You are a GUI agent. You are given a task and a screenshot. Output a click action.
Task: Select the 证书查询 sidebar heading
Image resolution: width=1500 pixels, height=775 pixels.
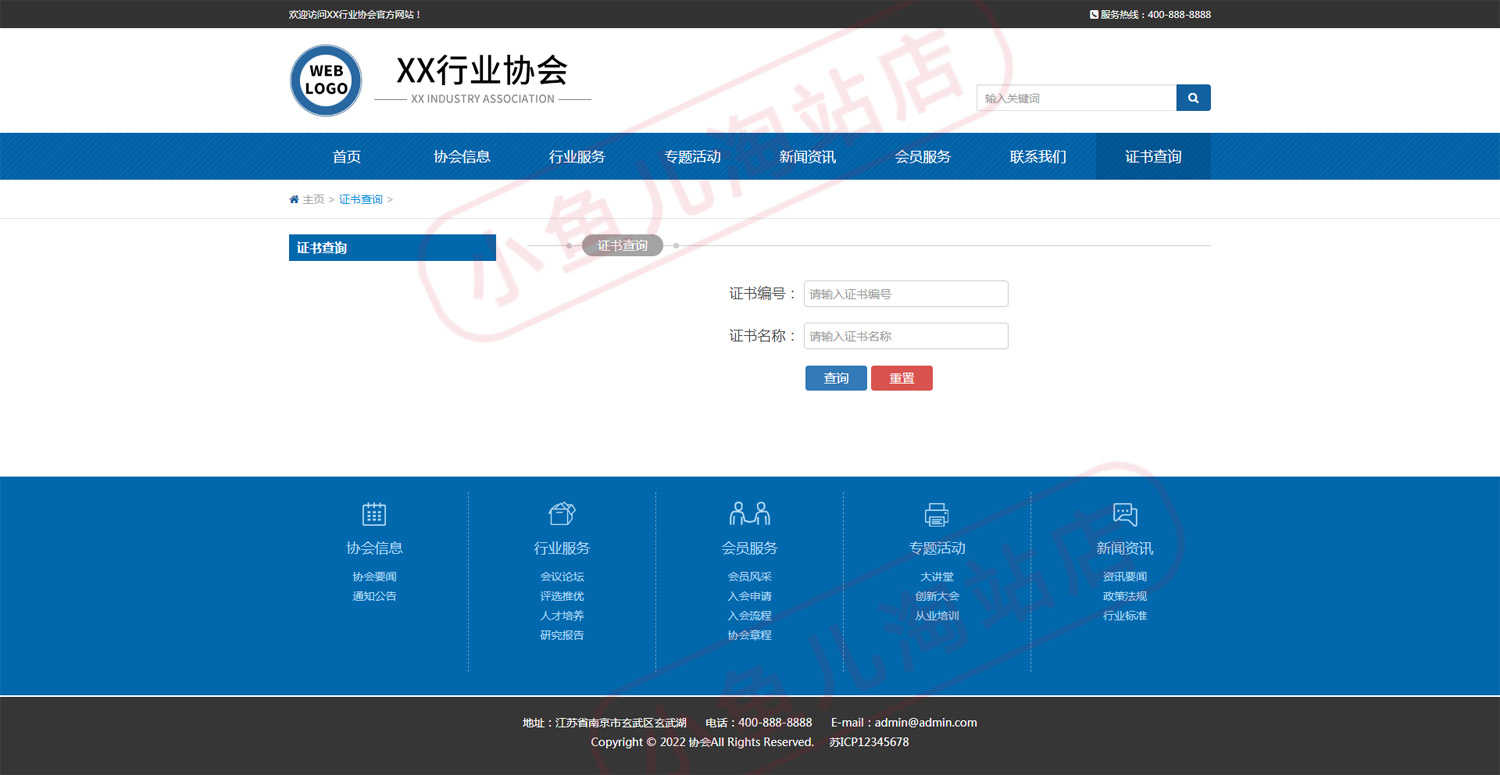click(x=392, y=248)
